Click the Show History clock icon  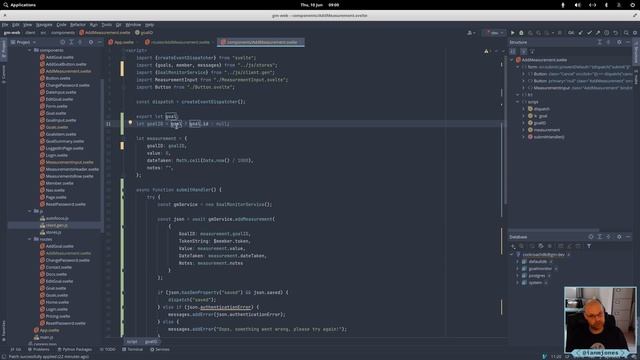pyautogui.click(x=607, y=33)
